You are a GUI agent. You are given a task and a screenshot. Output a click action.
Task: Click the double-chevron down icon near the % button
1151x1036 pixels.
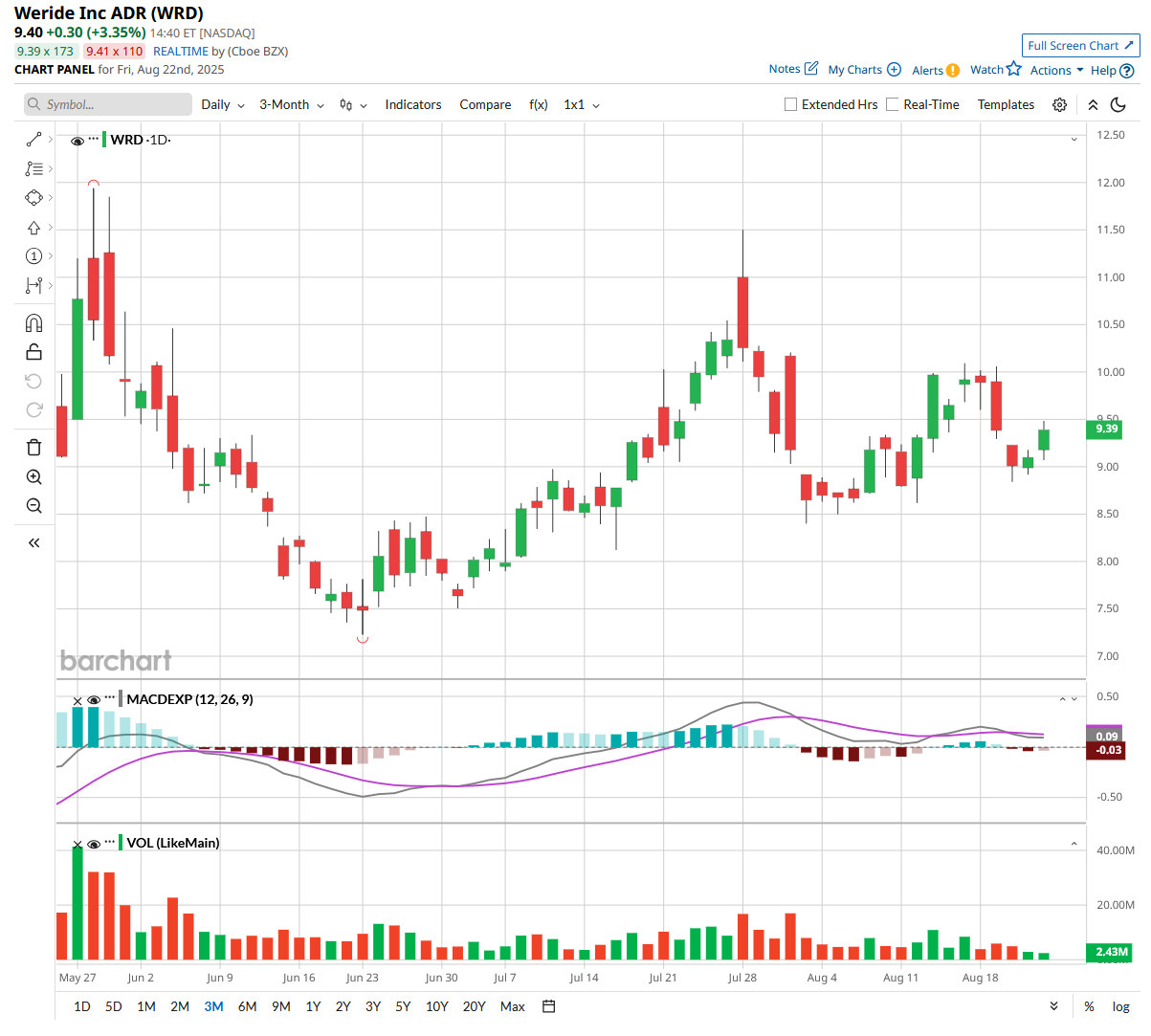click(x=1053, y=1006)
